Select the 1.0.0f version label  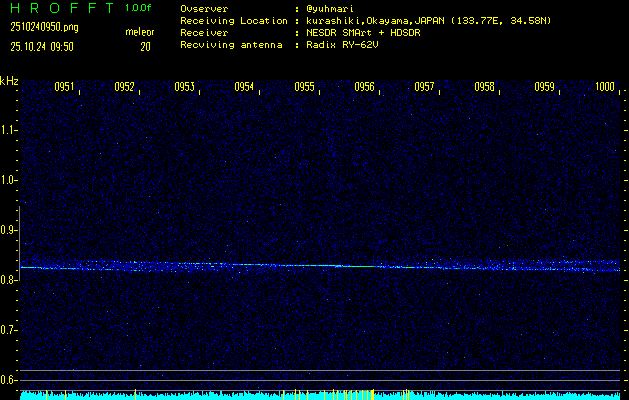click(x=139, y=8)
